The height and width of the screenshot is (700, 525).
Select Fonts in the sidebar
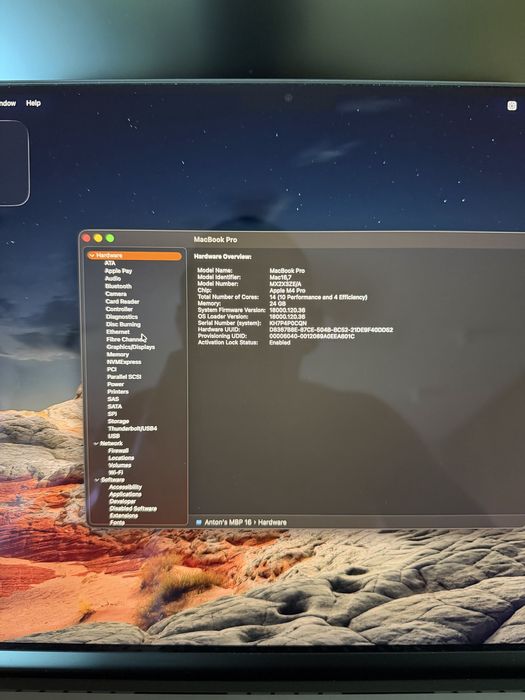tap(117, 522)
